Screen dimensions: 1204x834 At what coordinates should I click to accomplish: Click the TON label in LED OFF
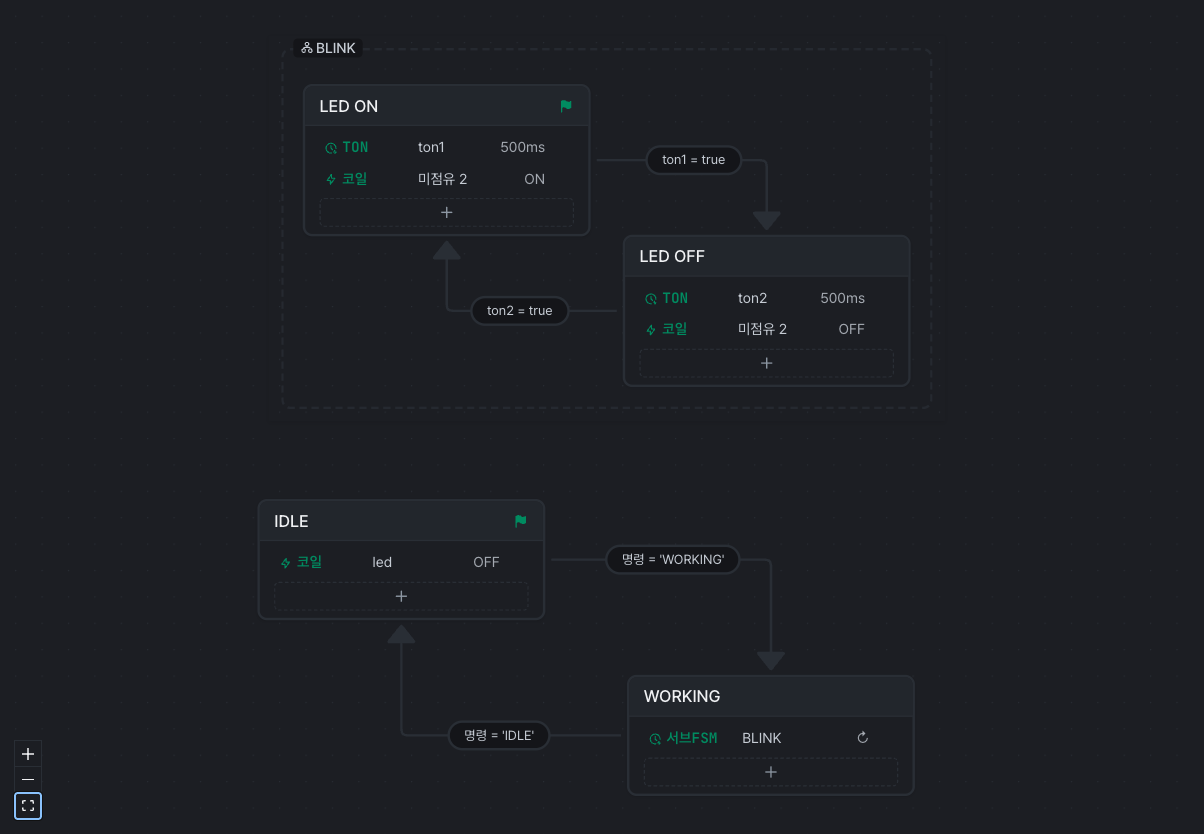[675, 298]
